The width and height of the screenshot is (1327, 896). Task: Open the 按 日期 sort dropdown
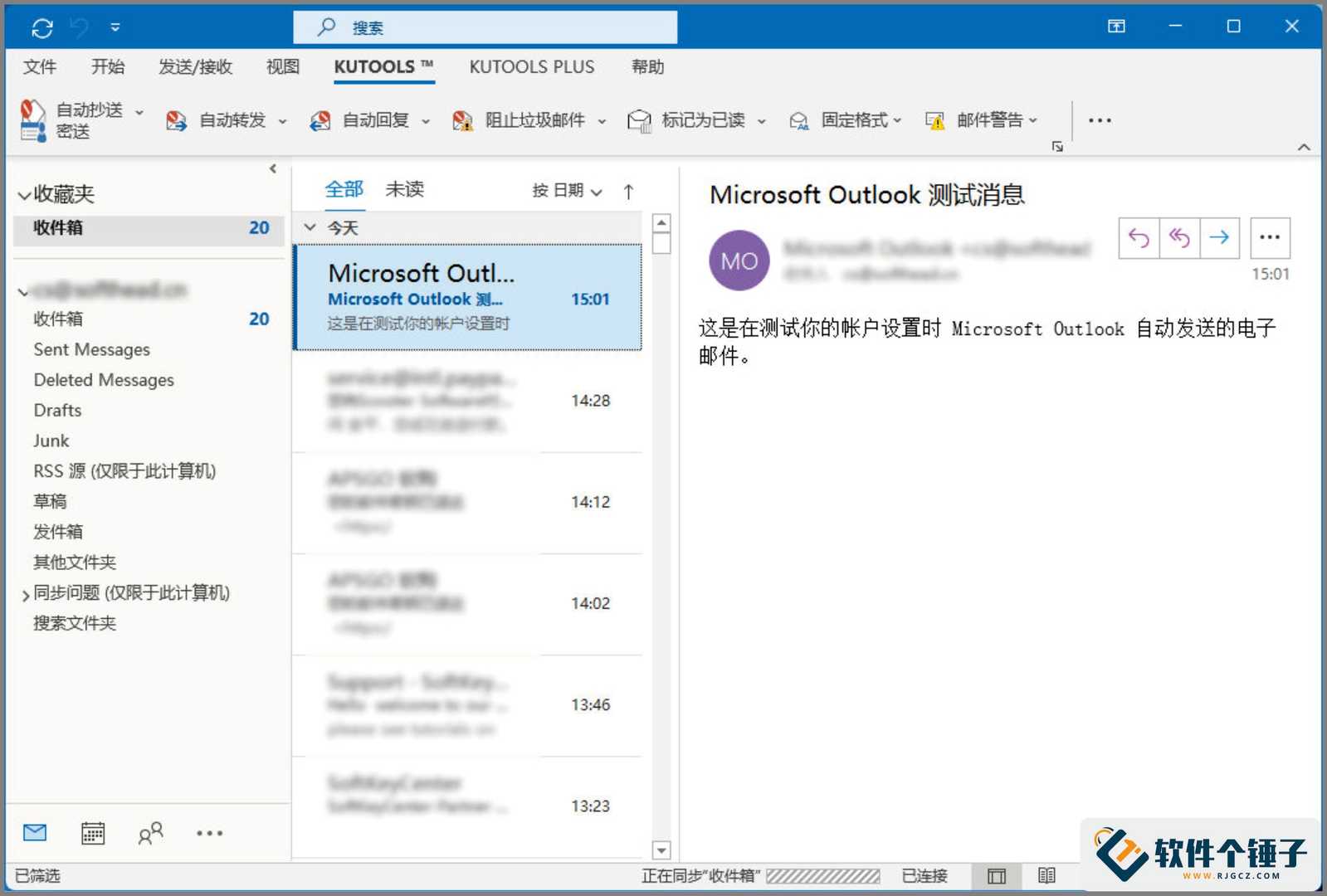567,191
